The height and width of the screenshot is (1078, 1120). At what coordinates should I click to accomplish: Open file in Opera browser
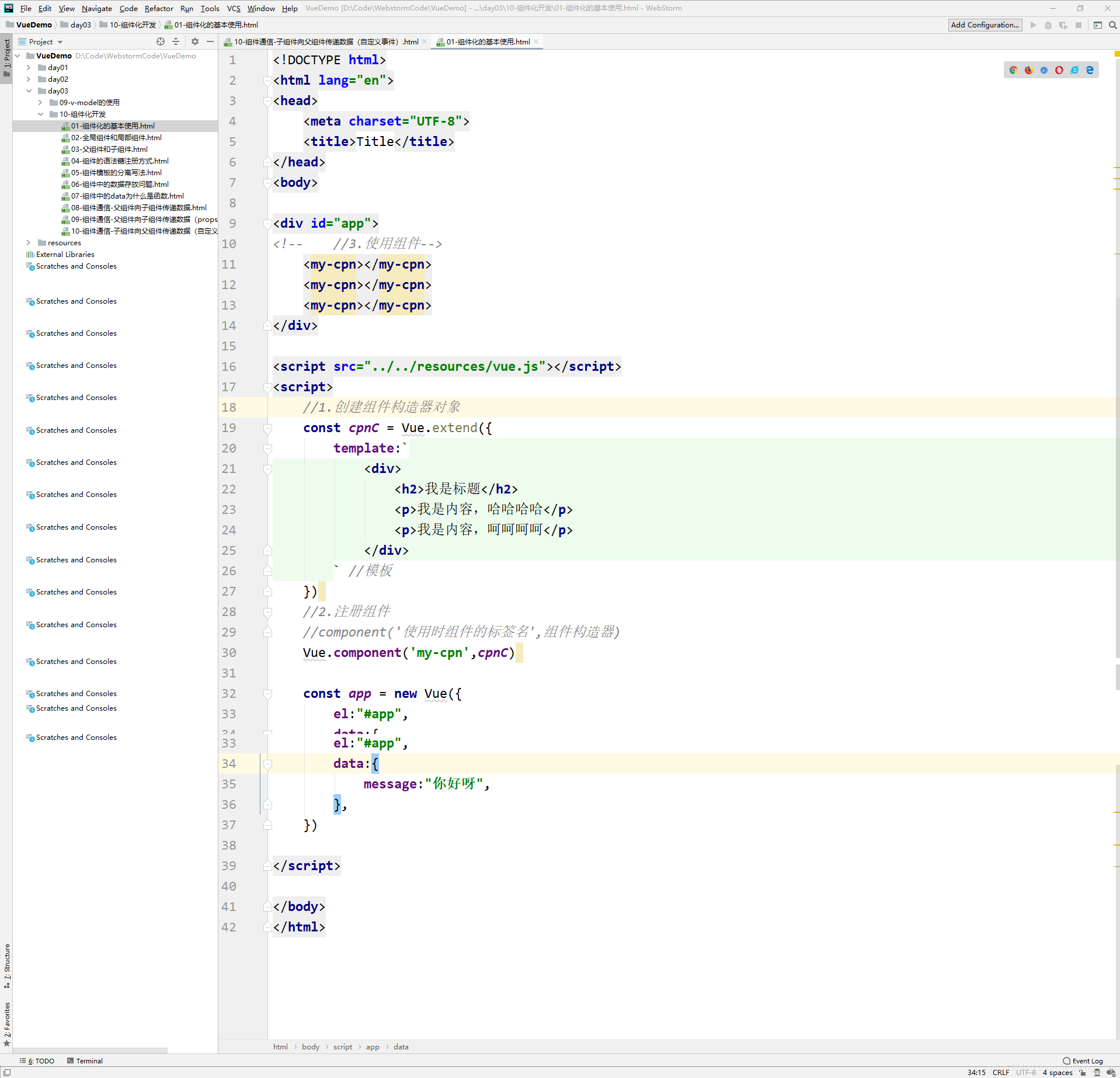click(1059, 70)
